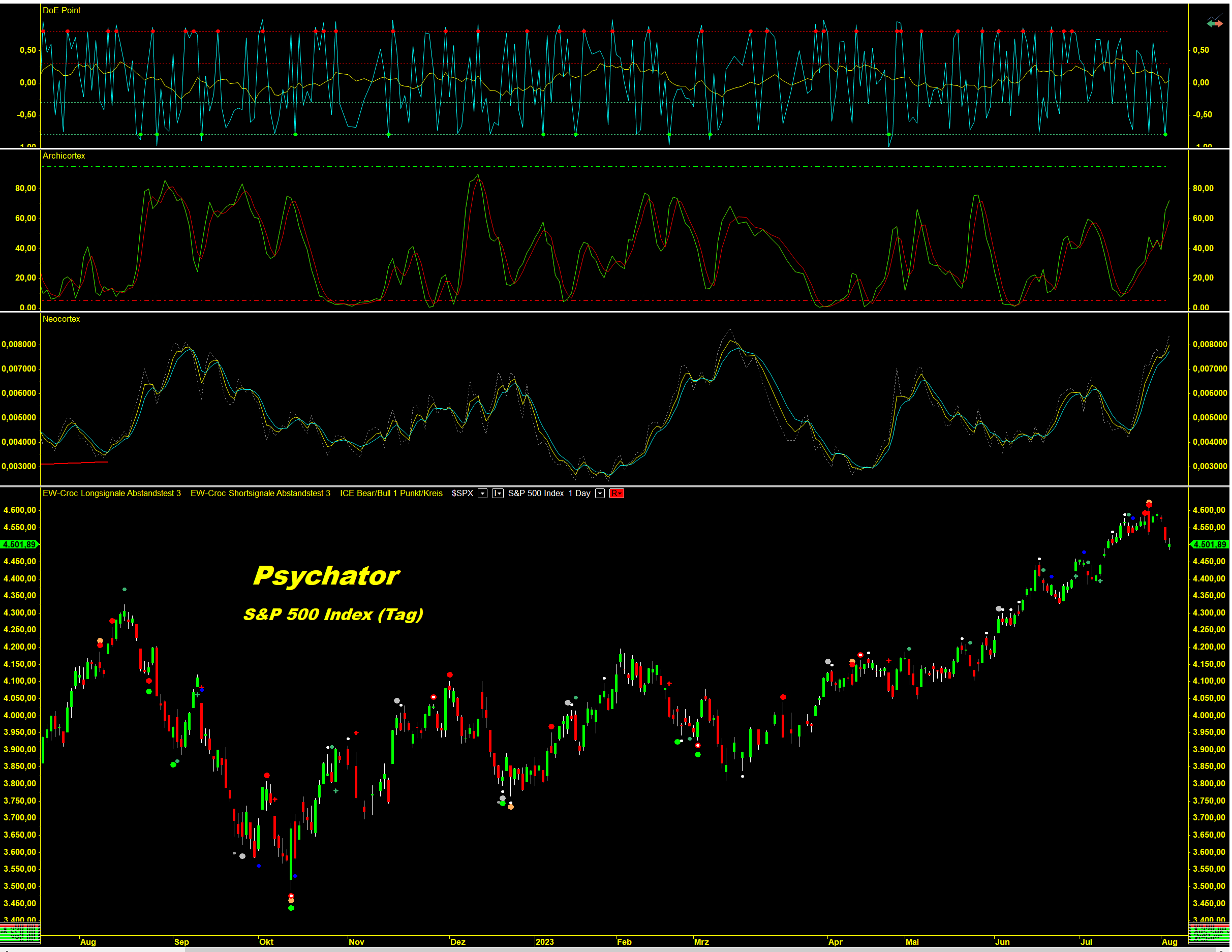Expand the 1 Day timeframe dropdown arrow
This screenshot has width=1232, height=952.
(x=600, y=494)
